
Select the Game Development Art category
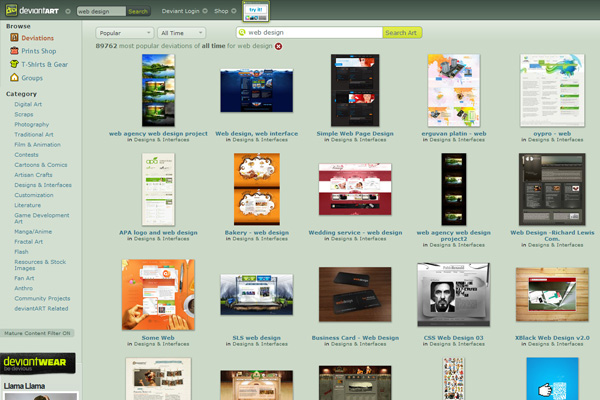click(x=42, y=218)
